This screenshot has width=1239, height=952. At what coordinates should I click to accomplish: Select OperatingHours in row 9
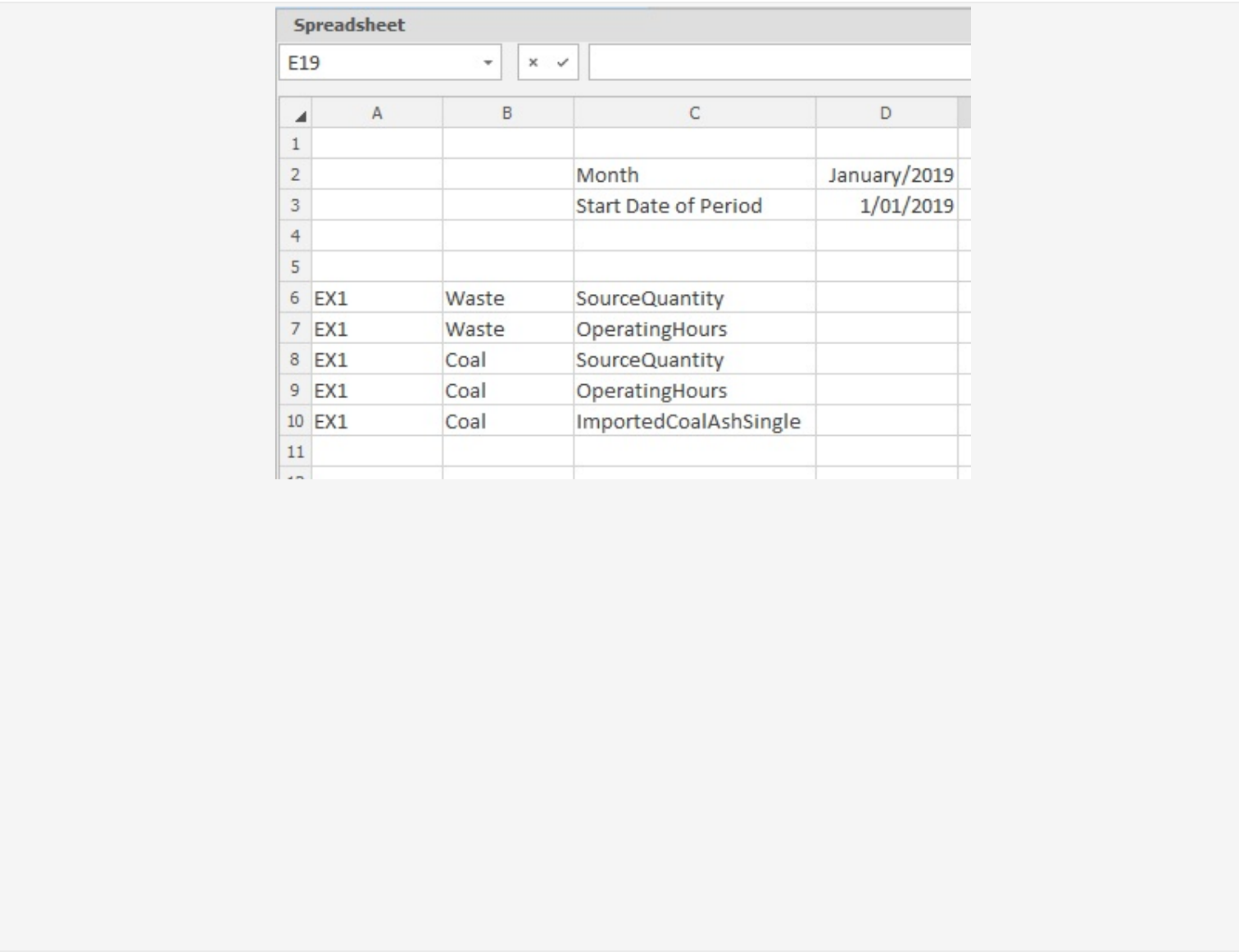[695, 390]
